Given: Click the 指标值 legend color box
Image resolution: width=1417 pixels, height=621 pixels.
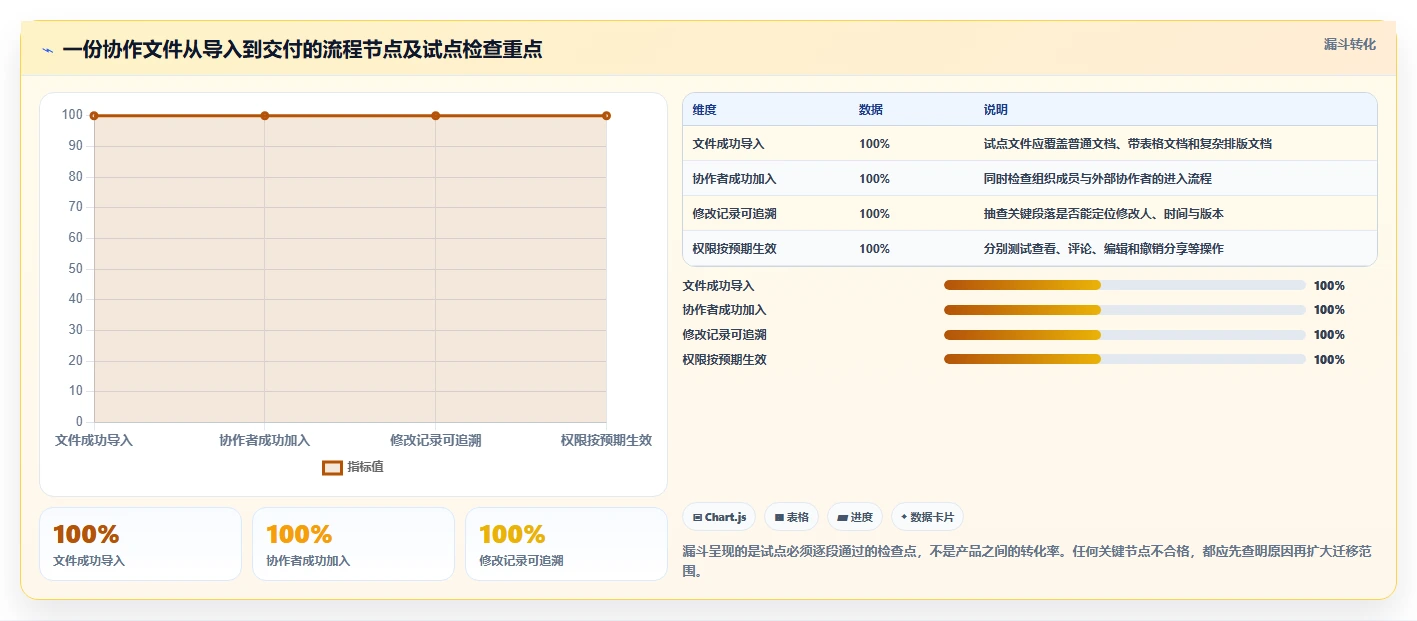Looking at the screenshot, I should click(x=332, y=467).
